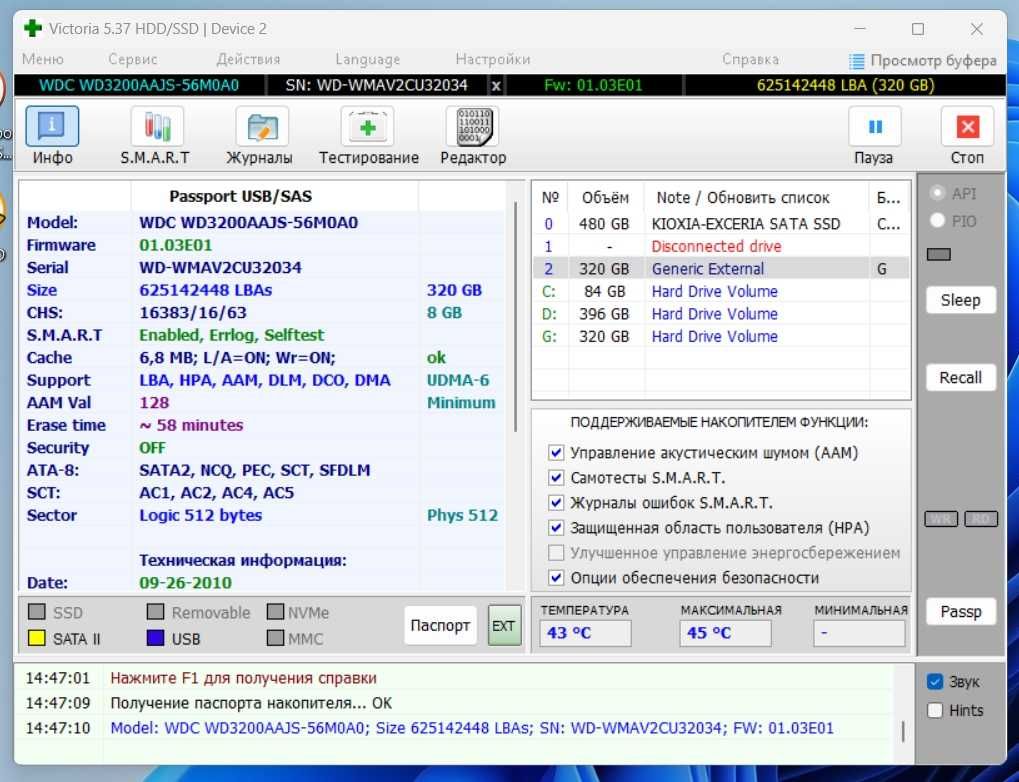Click the blue USB indicator swatch
1019x782 pixels.
pyautogui.click(x=155, y=638)
